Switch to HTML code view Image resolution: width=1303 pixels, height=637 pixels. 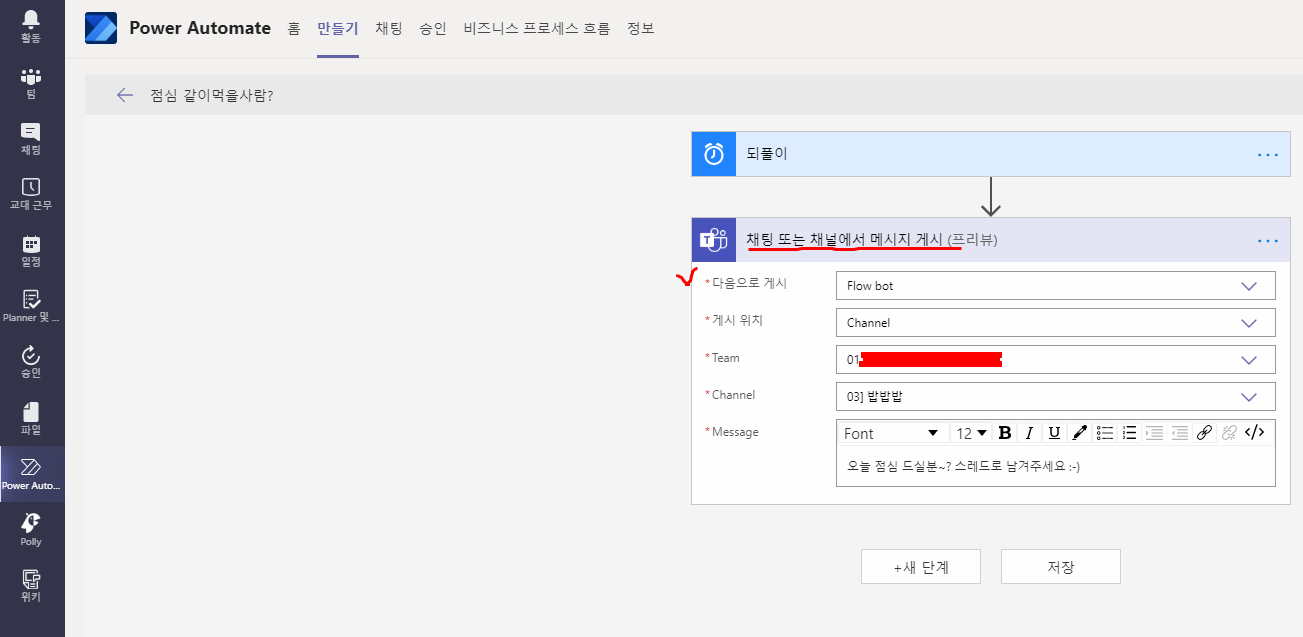coord(1255,433)
